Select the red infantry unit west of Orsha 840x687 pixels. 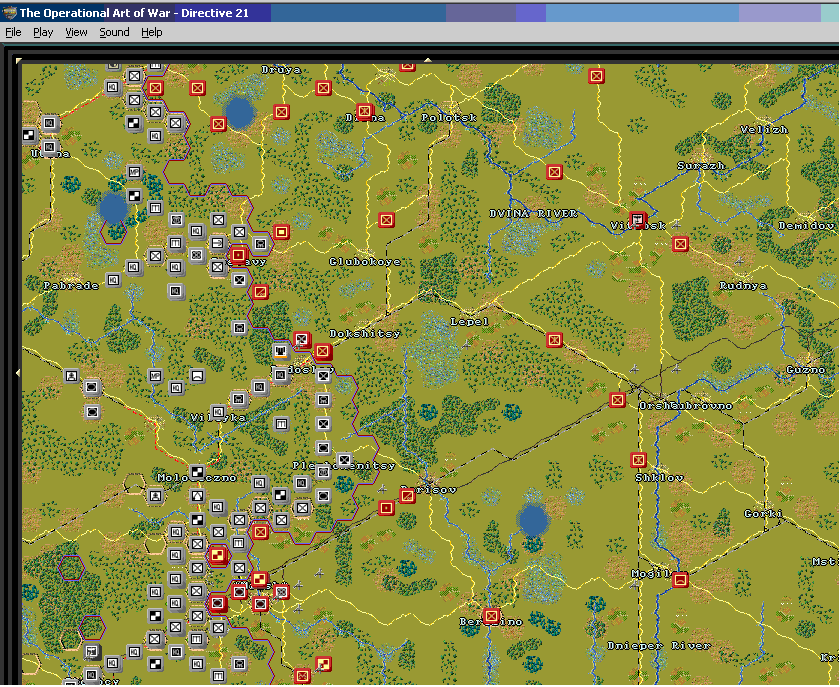617,400
